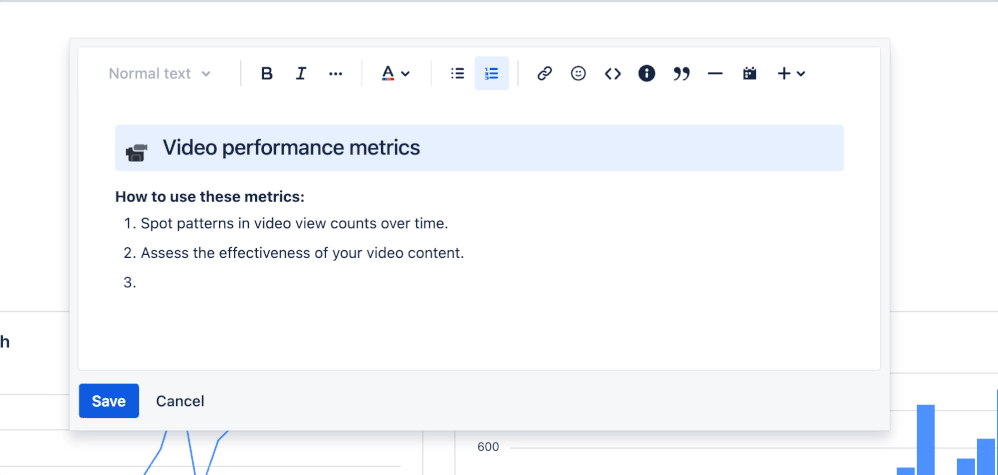Click the 'How to use these metrics:' text
998x475 pixels.
pos(210,197)
